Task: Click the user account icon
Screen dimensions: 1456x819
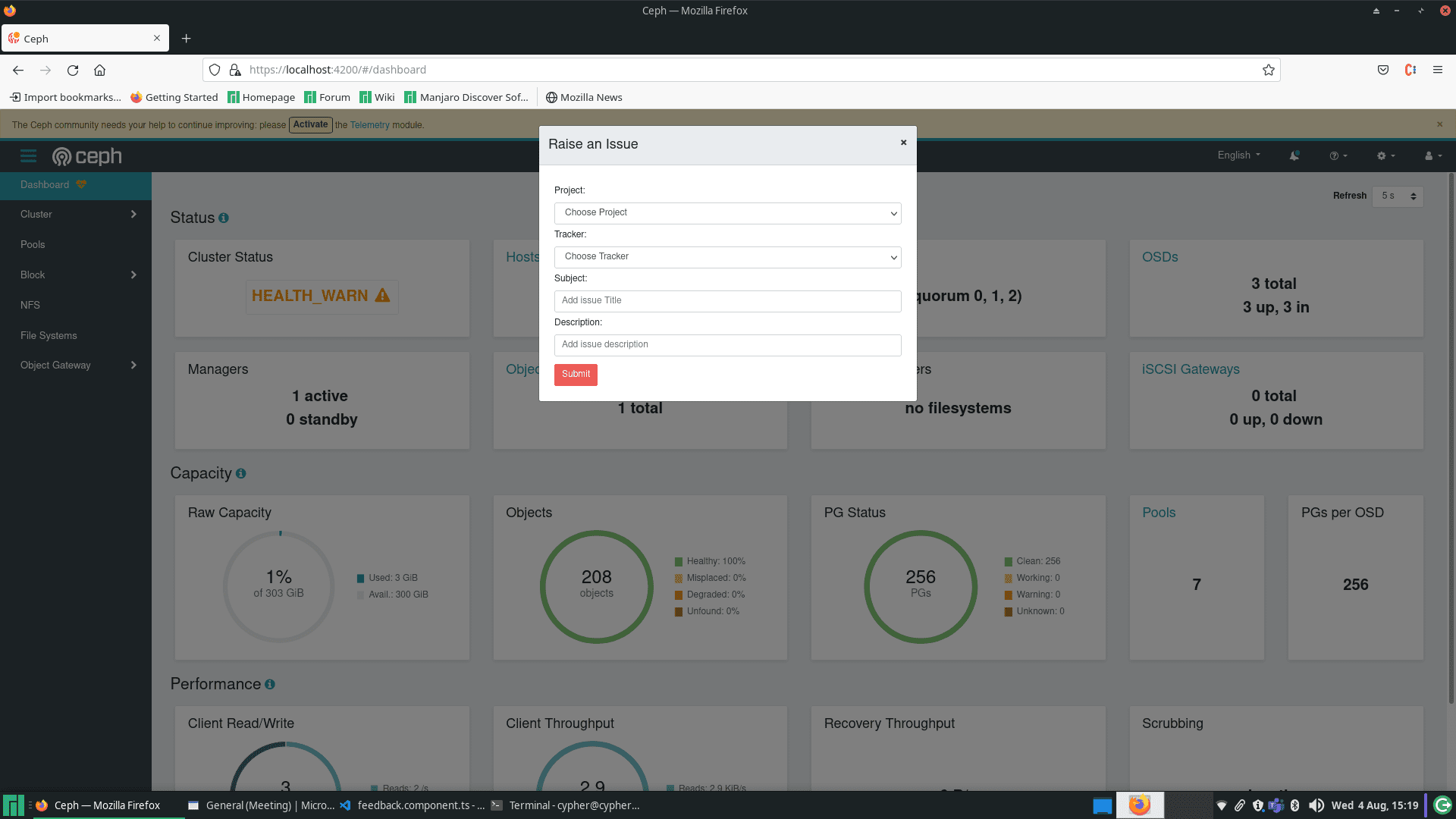Action: [1429, 155]
